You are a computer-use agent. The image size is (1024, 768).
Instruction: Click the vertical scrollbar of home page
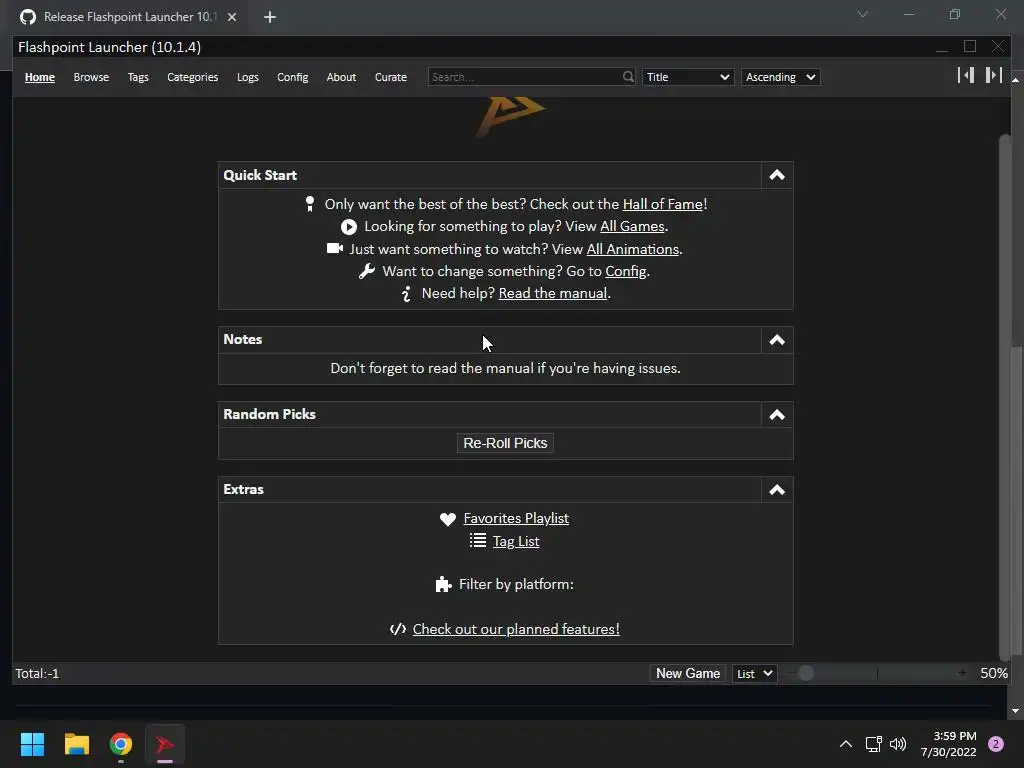click(x=1005, y=398)
